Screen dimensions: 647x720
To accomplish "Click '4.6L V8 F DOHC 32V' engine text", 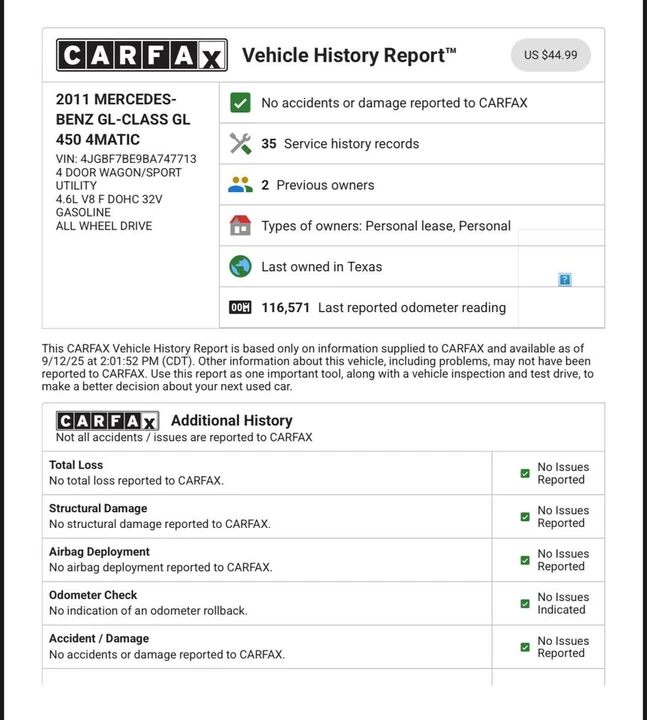I will click(109, 199).
